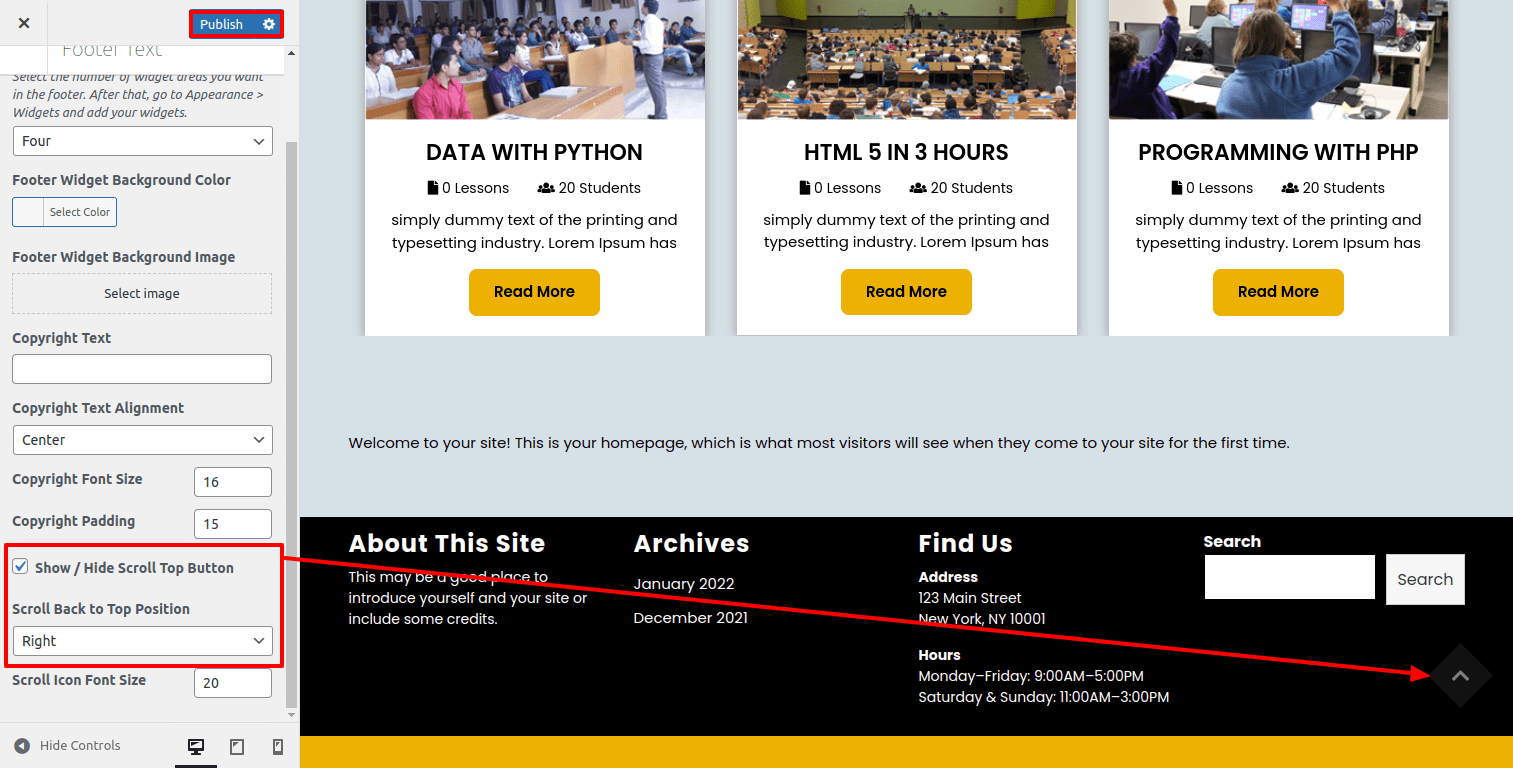The width and height of the screenshot is (1513, 768).
Task: Click the Copyright Font Size field
Action: click(x=232, y=482)
